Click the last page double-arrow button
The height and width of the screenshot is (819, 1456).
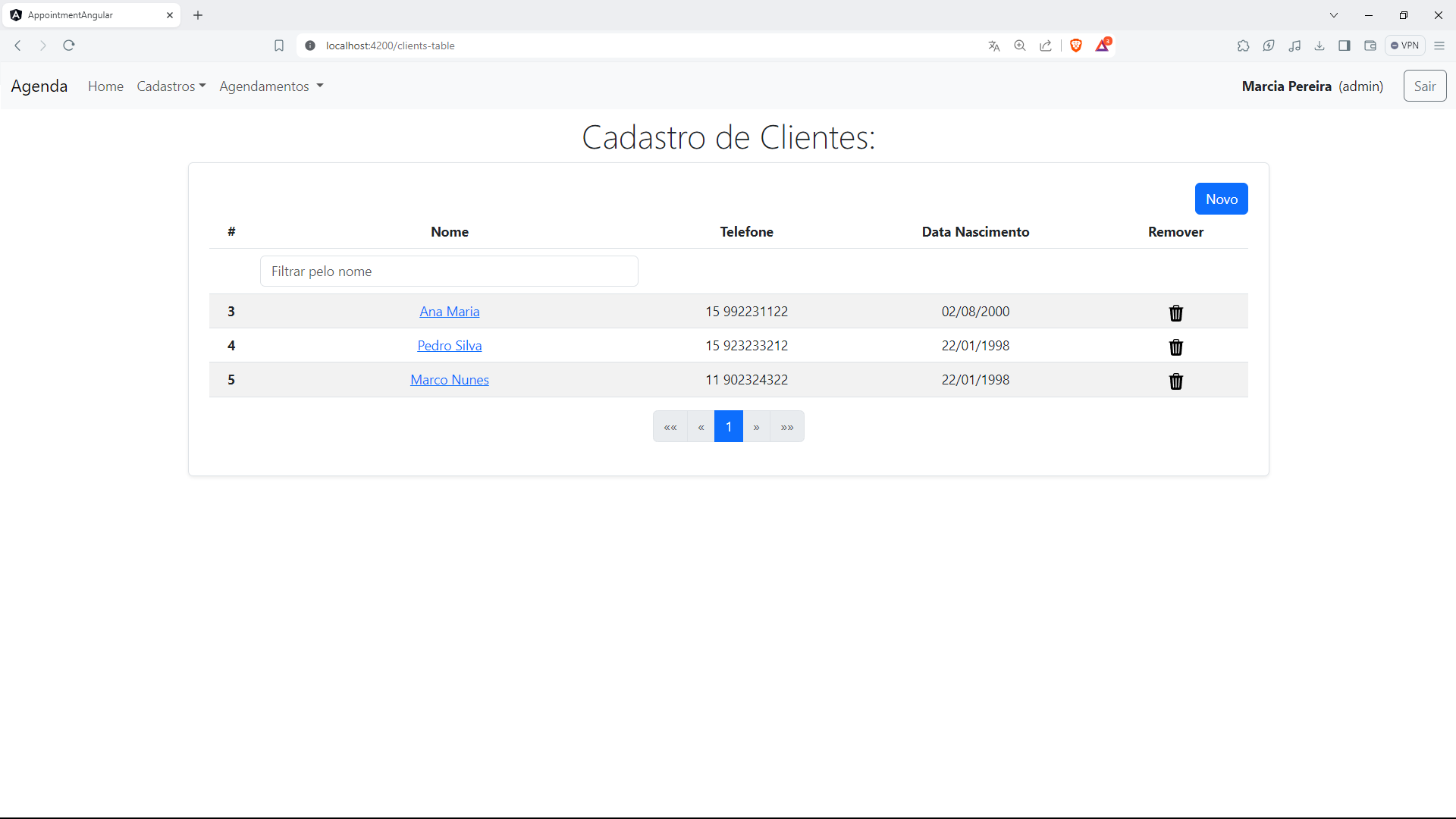[788, 426]
